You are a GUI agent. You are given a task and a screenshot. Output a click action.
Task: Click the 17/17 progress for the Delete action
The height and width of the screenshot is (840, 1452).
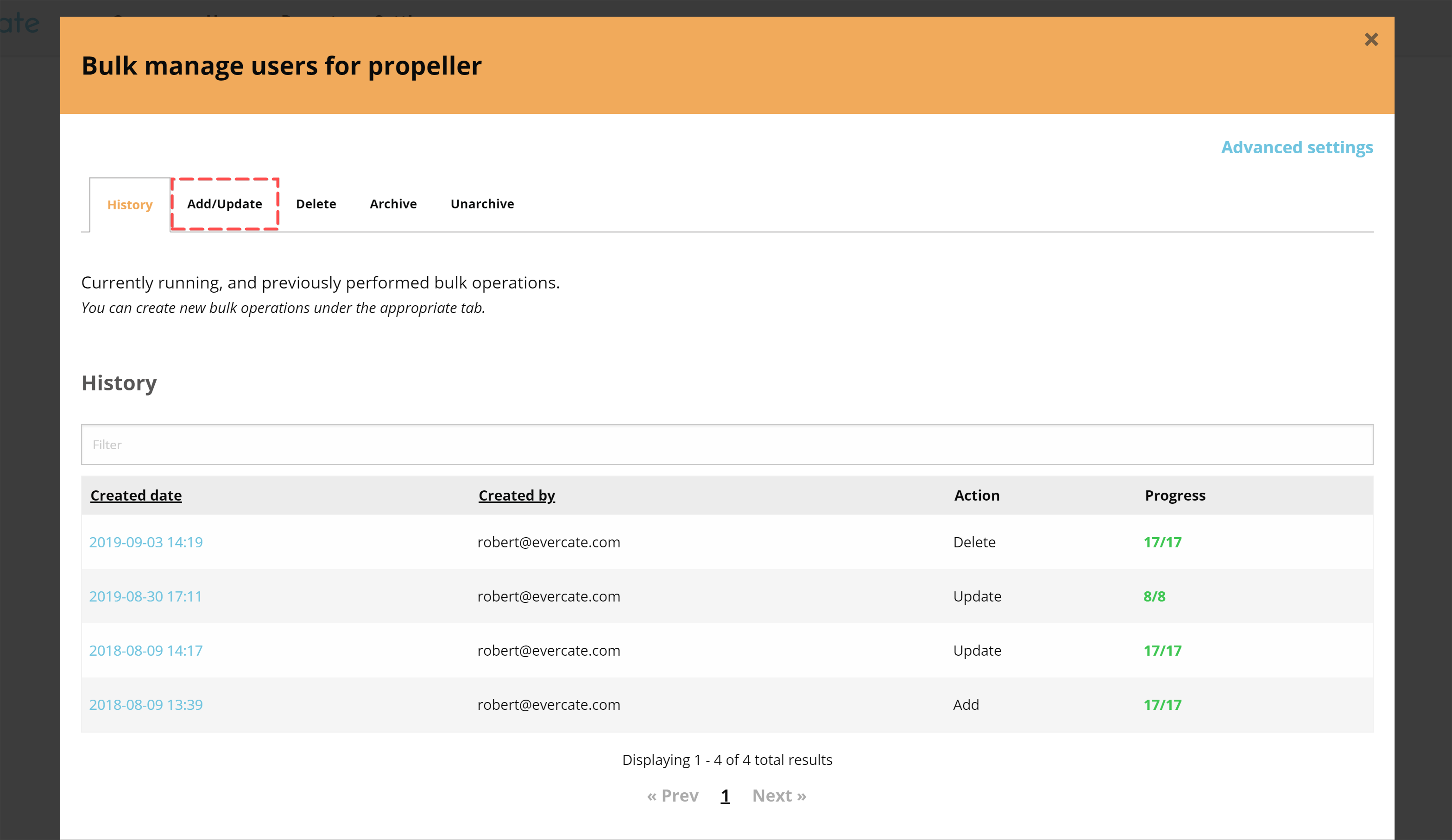(x=1162, y=542)
